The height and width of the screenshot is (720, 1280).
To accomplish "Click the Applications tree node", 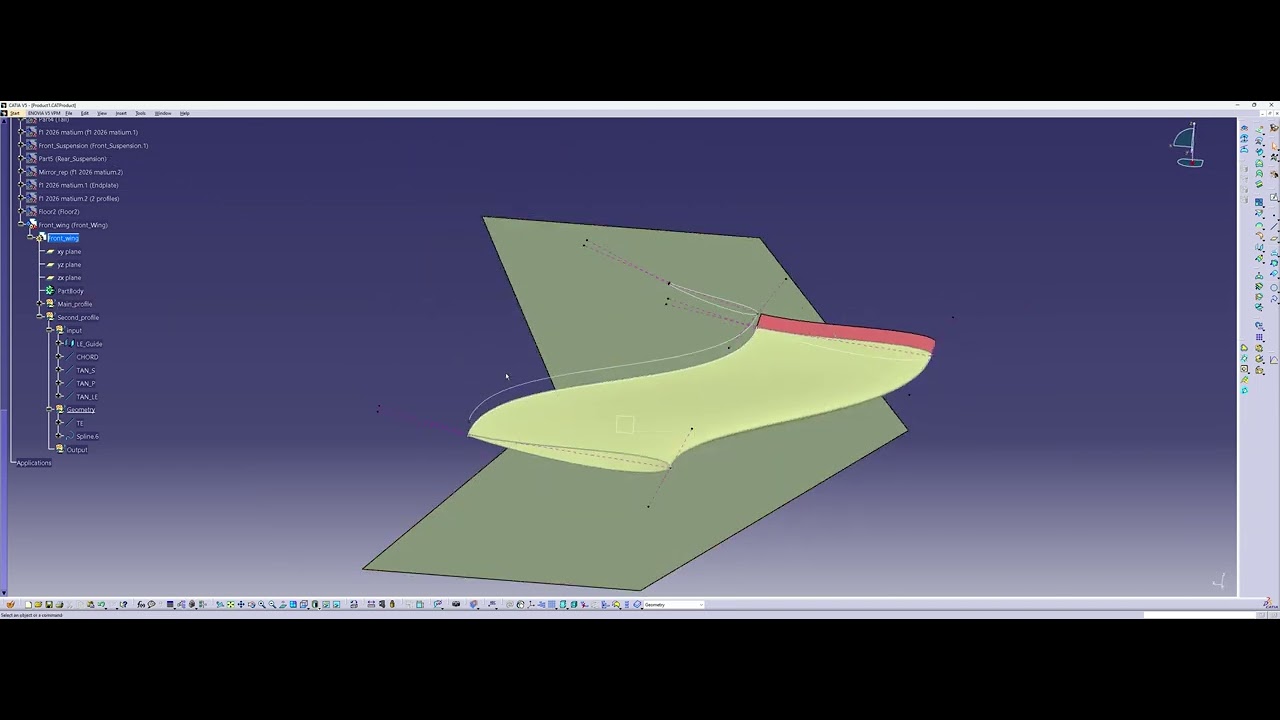I will point(34,462).
